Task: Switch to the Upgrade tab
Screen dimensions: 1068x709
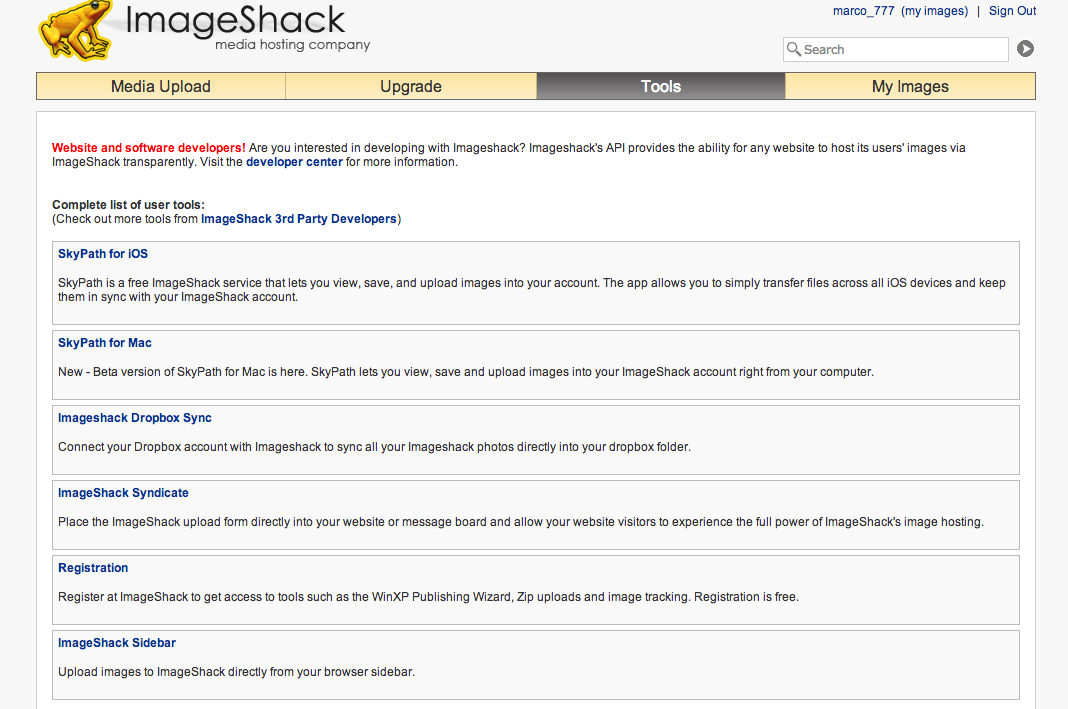Action: coord(411,87)
